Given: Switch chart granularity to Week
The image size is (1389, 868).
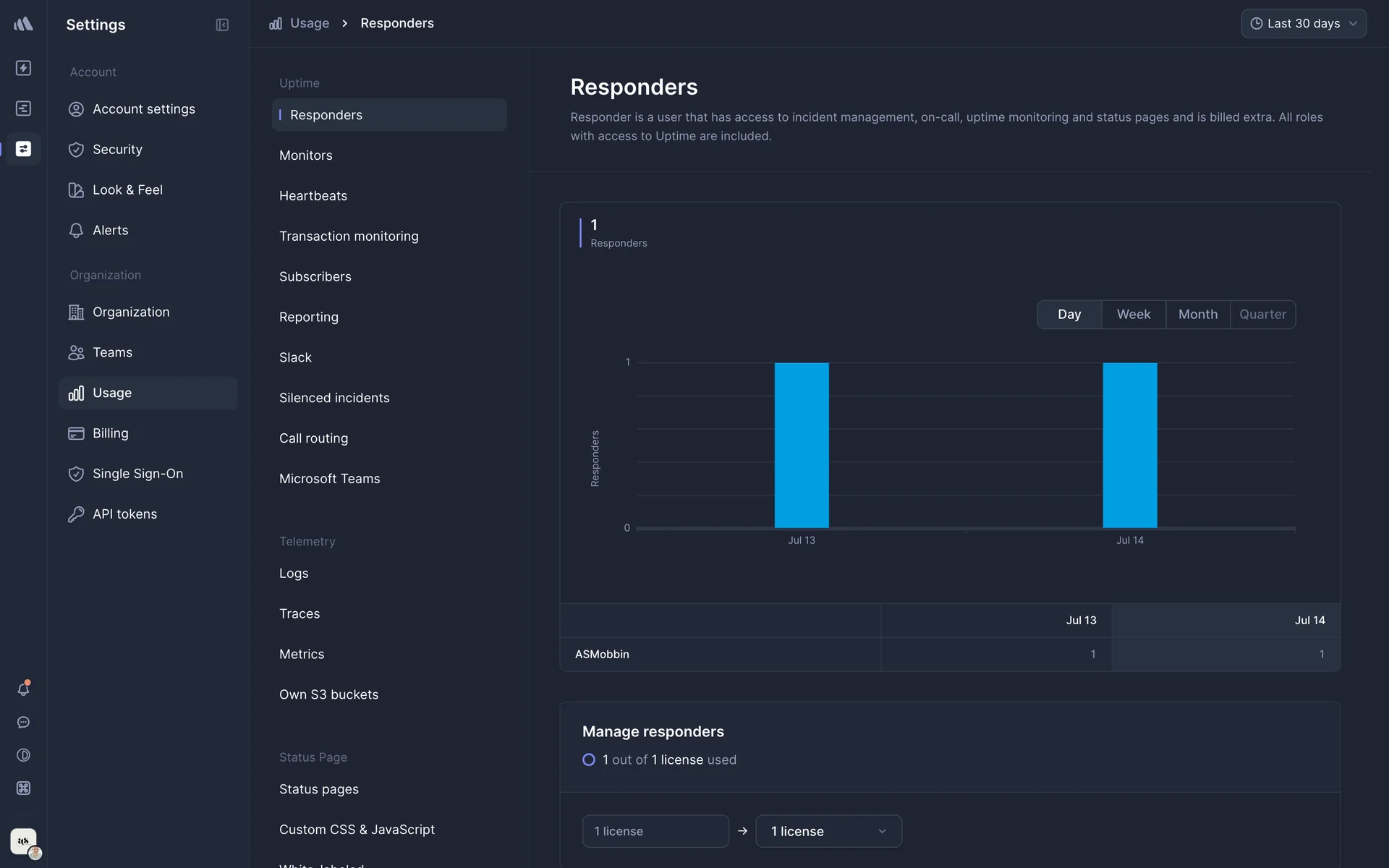Looking at the screenshot, I should click(1133, 315).
